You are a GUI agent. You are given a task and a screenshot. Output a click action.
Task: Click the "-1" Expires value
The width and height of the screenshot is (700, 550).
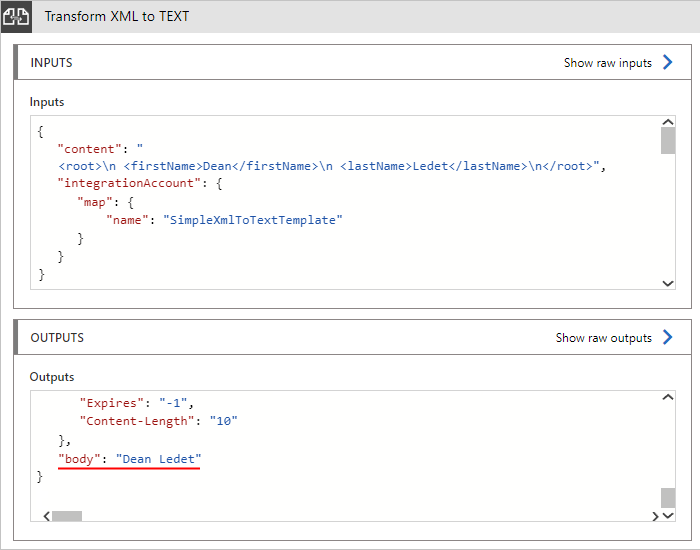173,403
